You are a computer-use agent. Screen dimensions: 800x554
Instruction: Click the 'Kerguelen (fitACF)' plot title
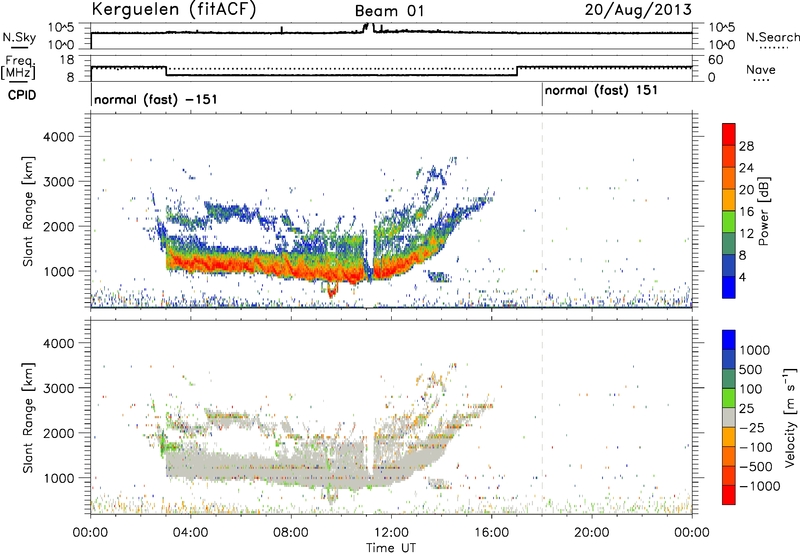173,9
